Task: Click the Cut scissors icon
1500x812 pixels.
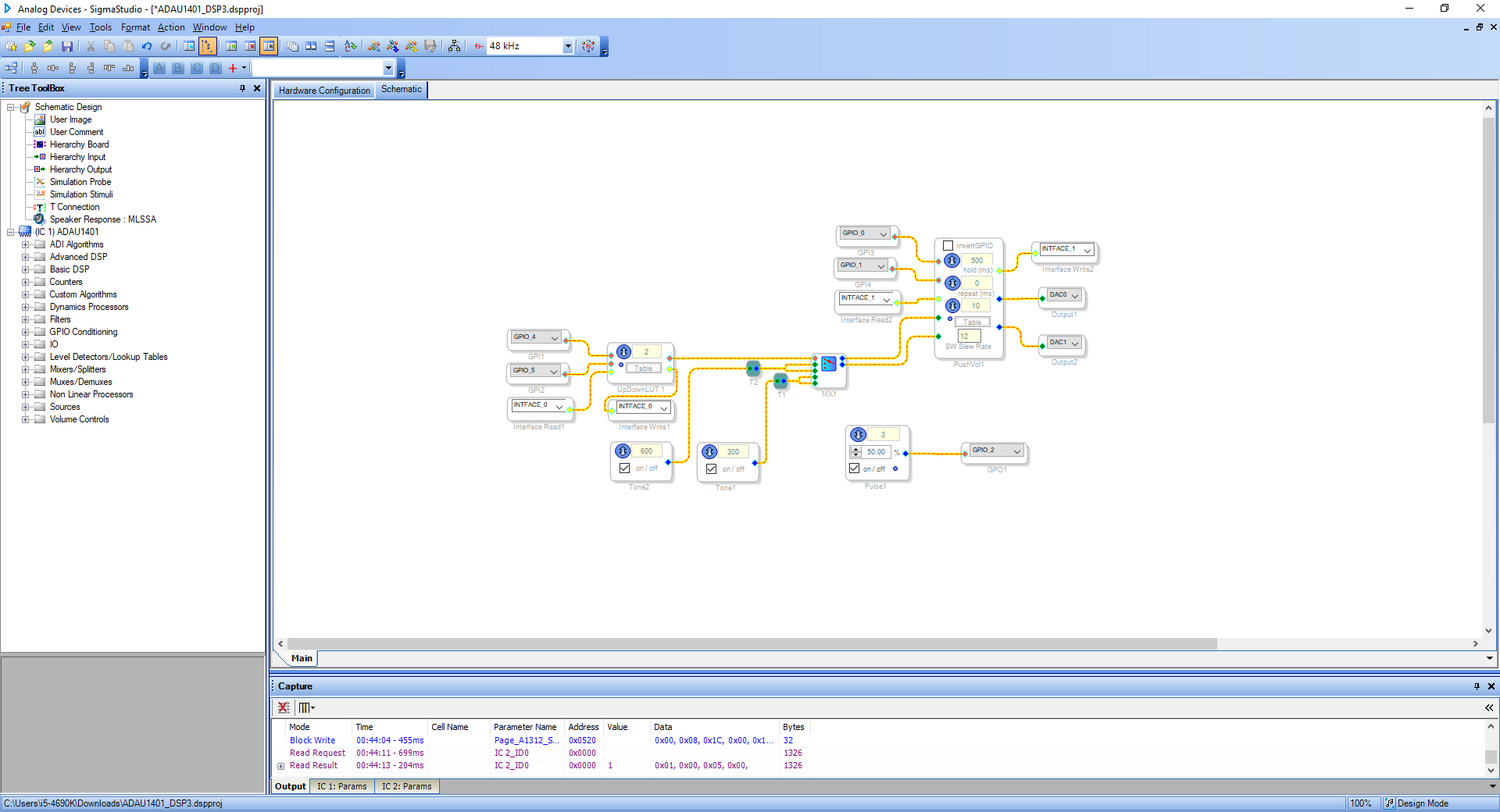Action: (x=91, y=46)
